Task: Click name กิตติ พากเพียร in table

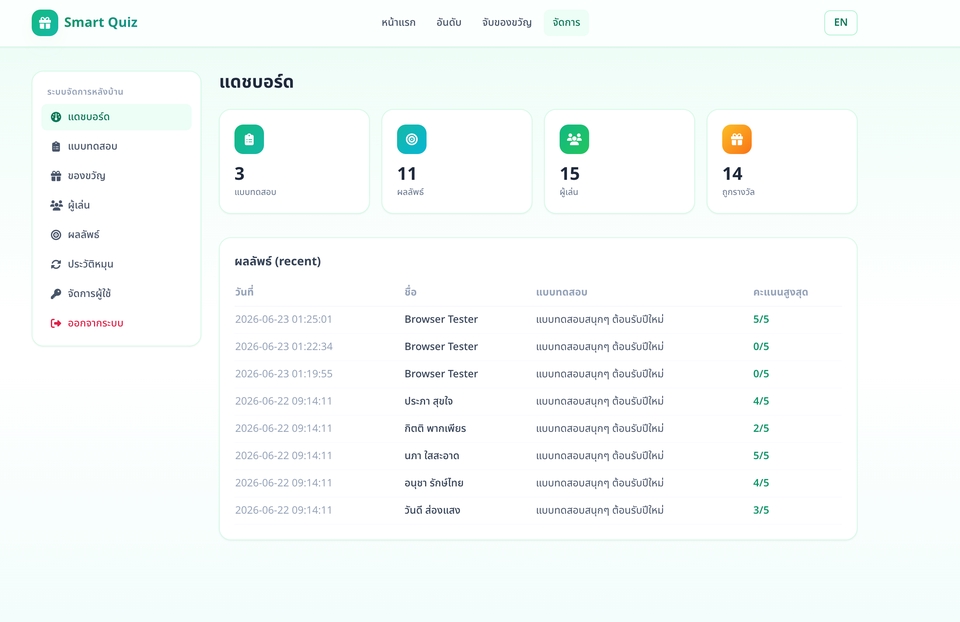Action: pos(435,429)
